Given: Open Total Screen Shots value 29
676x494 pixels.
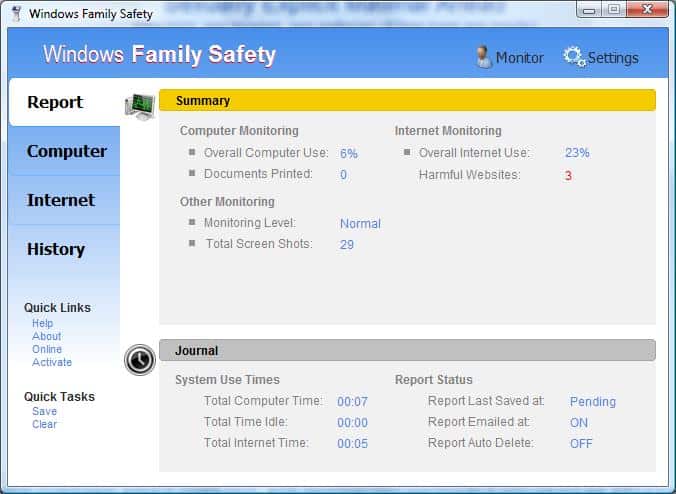Looking at the screenshot, I should (x=346, y=244).
